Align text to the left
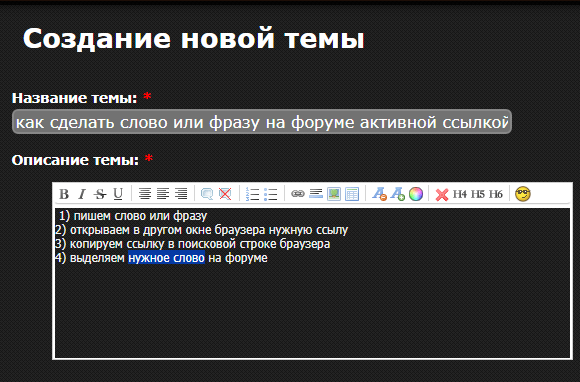Screen dimensions: 580x382 (163, 194)
